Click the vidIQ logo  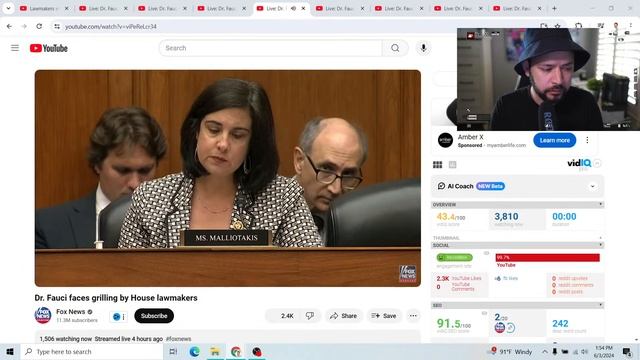tap(579, 164)
